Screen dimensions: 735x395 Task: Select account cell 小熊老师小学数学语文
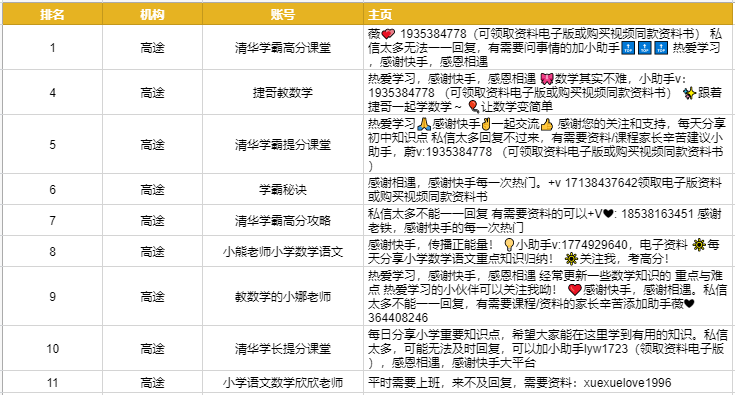coord(283,251)
